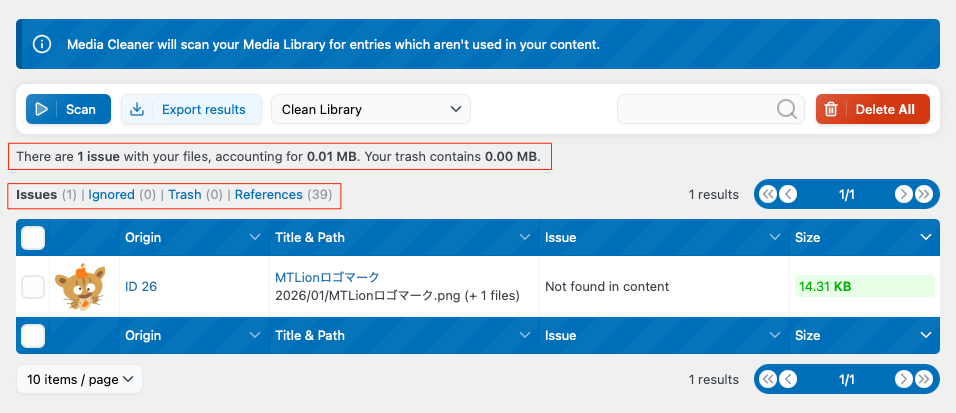This screenshot has height=413, width=956.
Task: Go to next page in bottom pagination
Action: (x=903, y=379)
